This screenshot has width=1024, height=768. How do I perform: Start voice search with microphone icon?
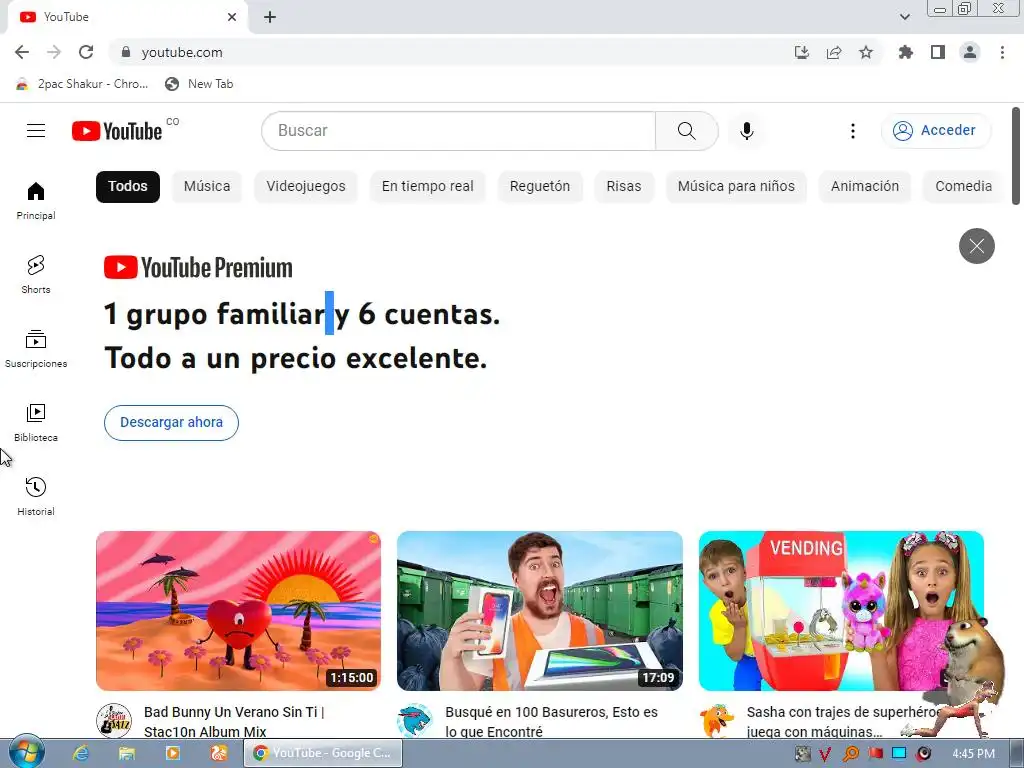point(746,131)
